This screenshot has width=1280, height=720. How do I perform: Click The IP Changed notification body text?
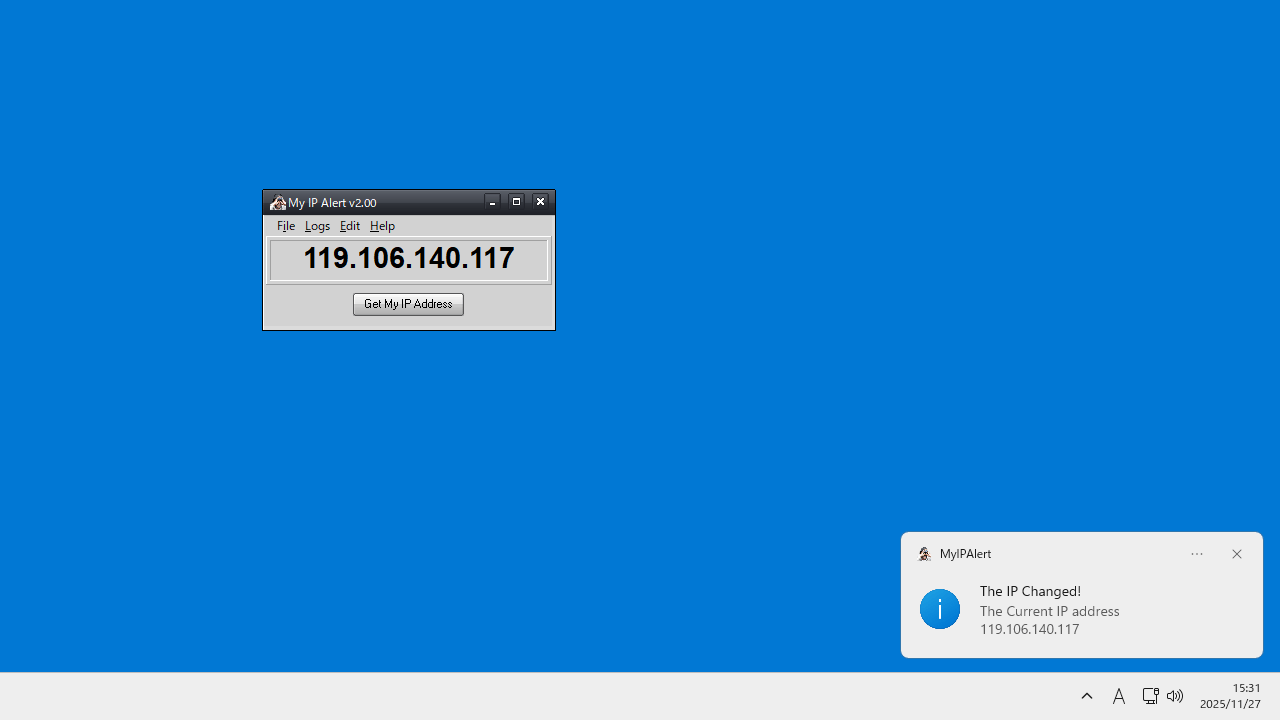click(1049, 610)
